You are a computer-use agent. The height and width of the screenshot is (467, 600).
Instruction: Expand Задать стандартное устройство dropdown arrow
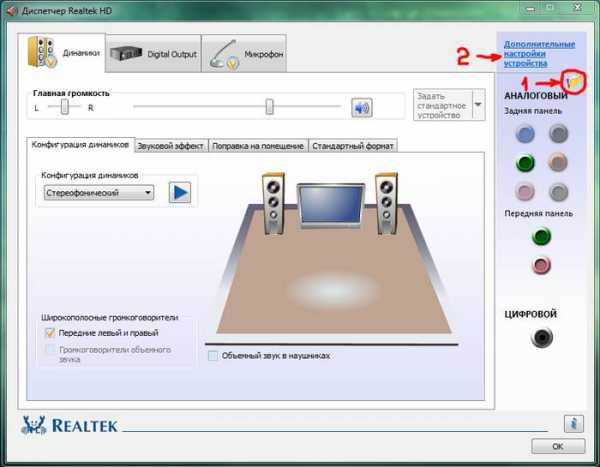coord(478,105)
